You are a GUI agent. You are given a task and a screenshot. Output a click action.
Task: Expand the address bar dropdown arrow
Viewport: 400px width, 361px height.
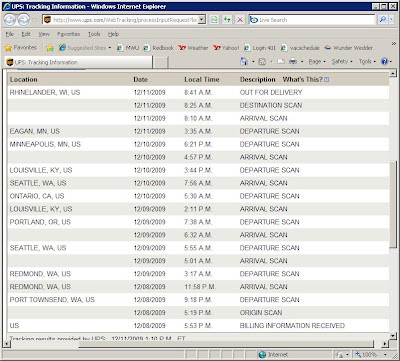click(202, 20)
